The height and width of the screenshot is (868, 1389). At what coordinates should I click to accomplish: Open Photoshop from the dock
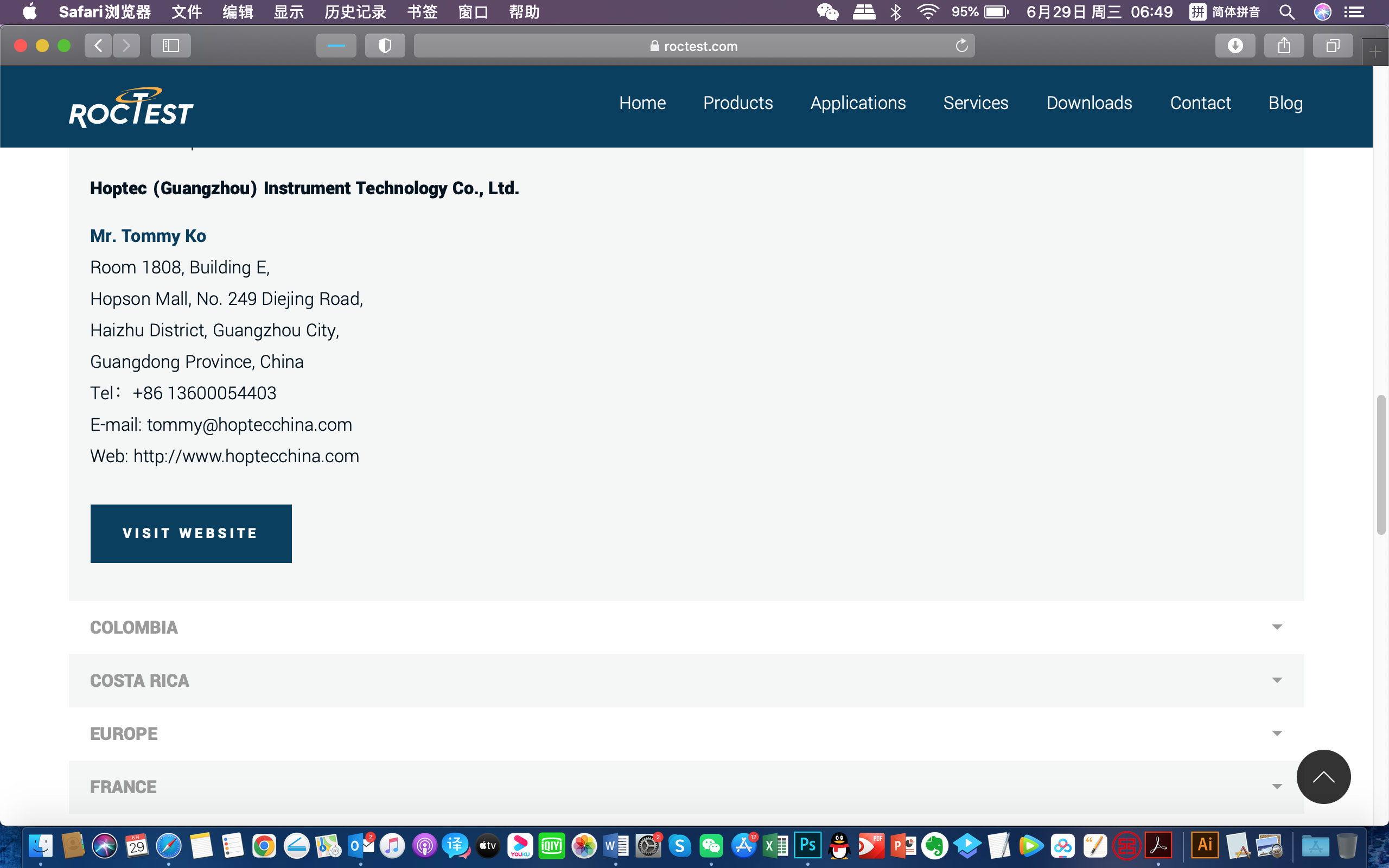[x=807, y=846]
